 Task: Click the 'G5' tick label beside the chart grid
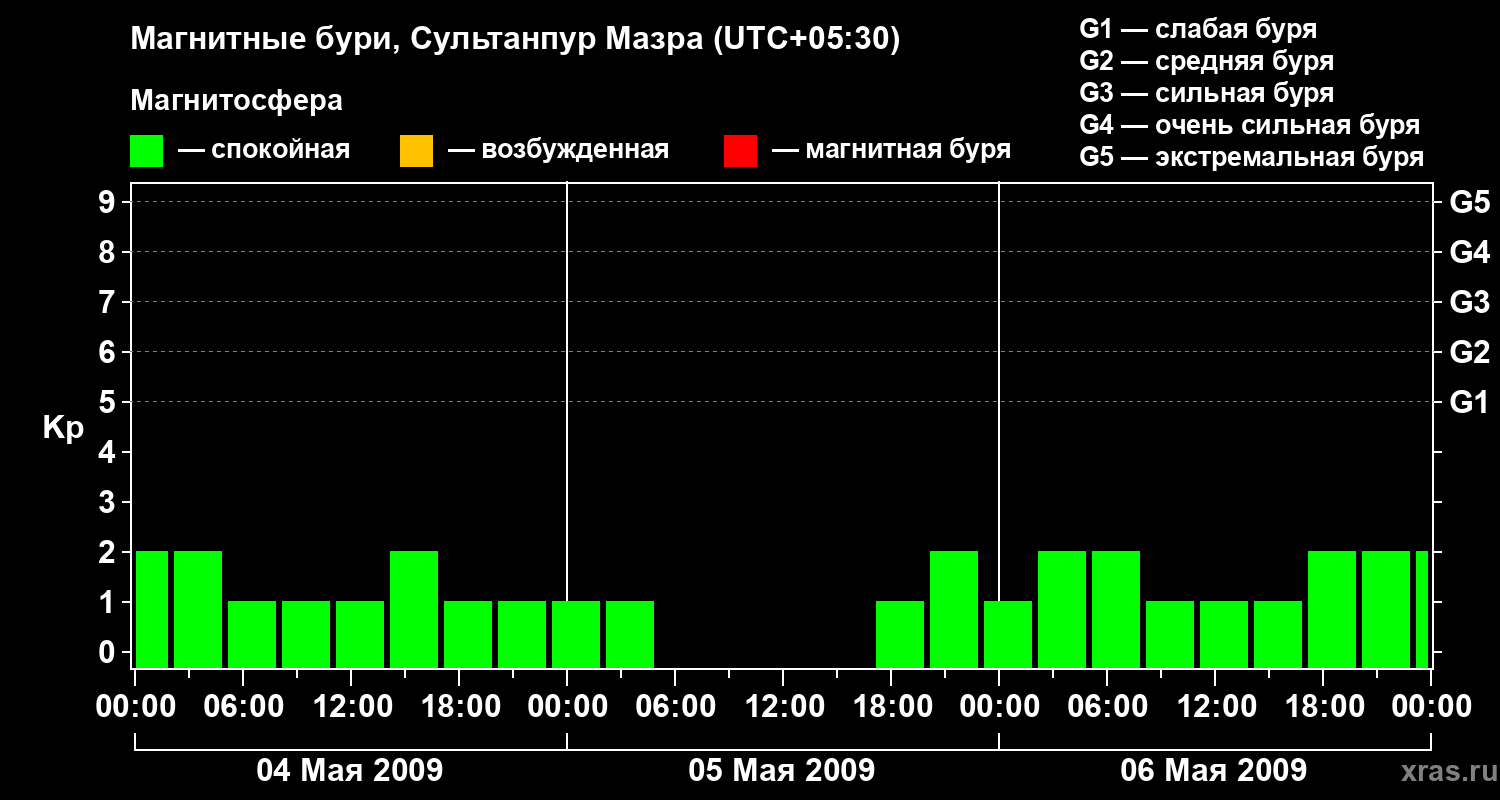1469,202
